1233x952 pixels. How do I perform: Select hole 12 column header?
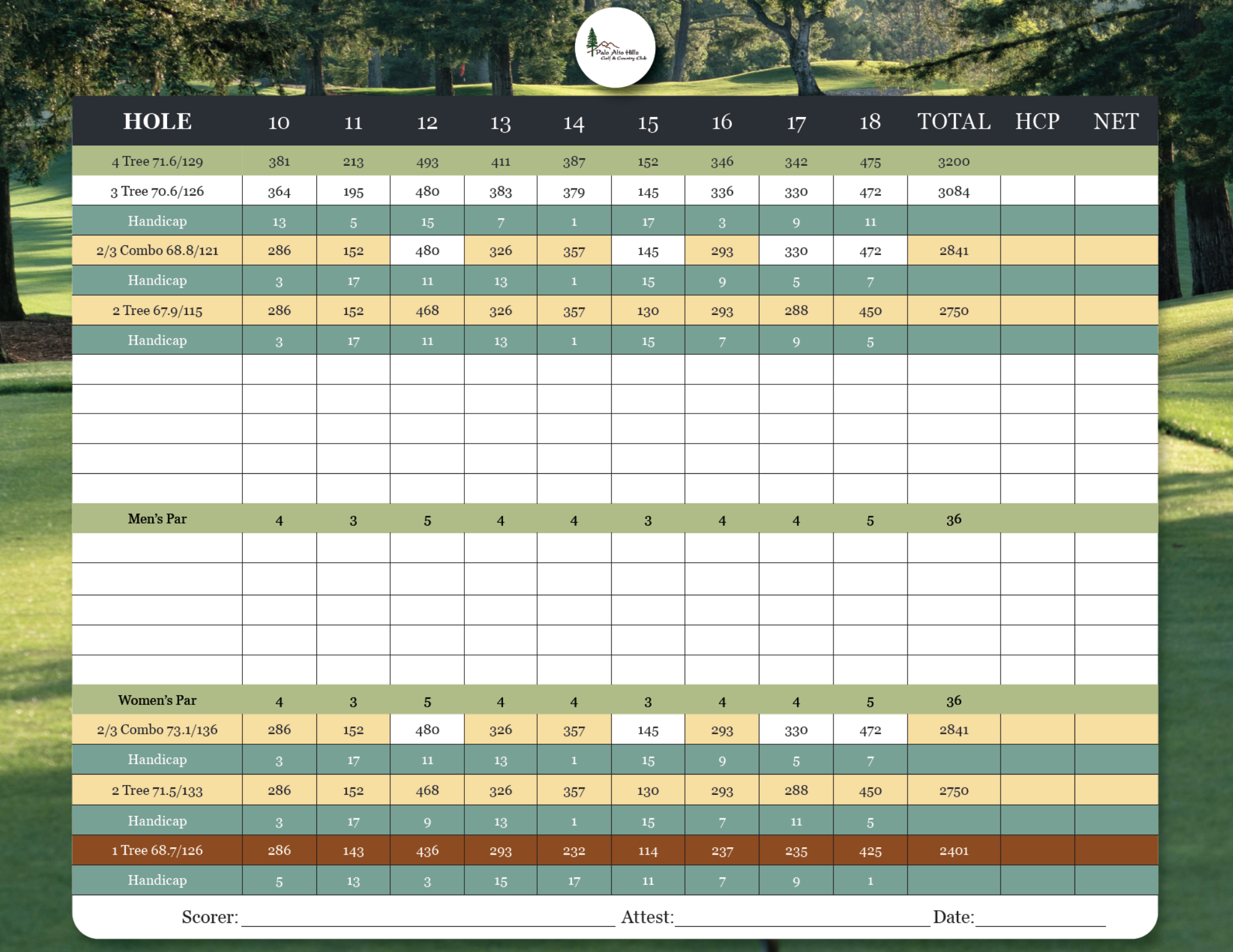pos(427,122)
